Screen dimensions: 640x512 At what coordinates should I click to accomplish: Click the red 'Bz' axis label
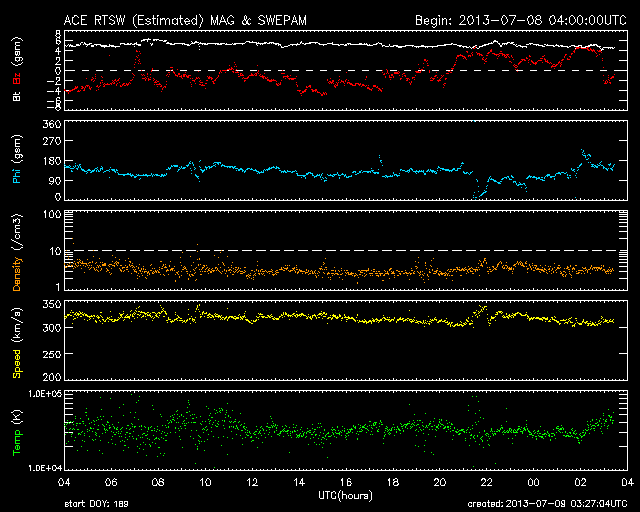pyautogui.click(x=17, y=79)
